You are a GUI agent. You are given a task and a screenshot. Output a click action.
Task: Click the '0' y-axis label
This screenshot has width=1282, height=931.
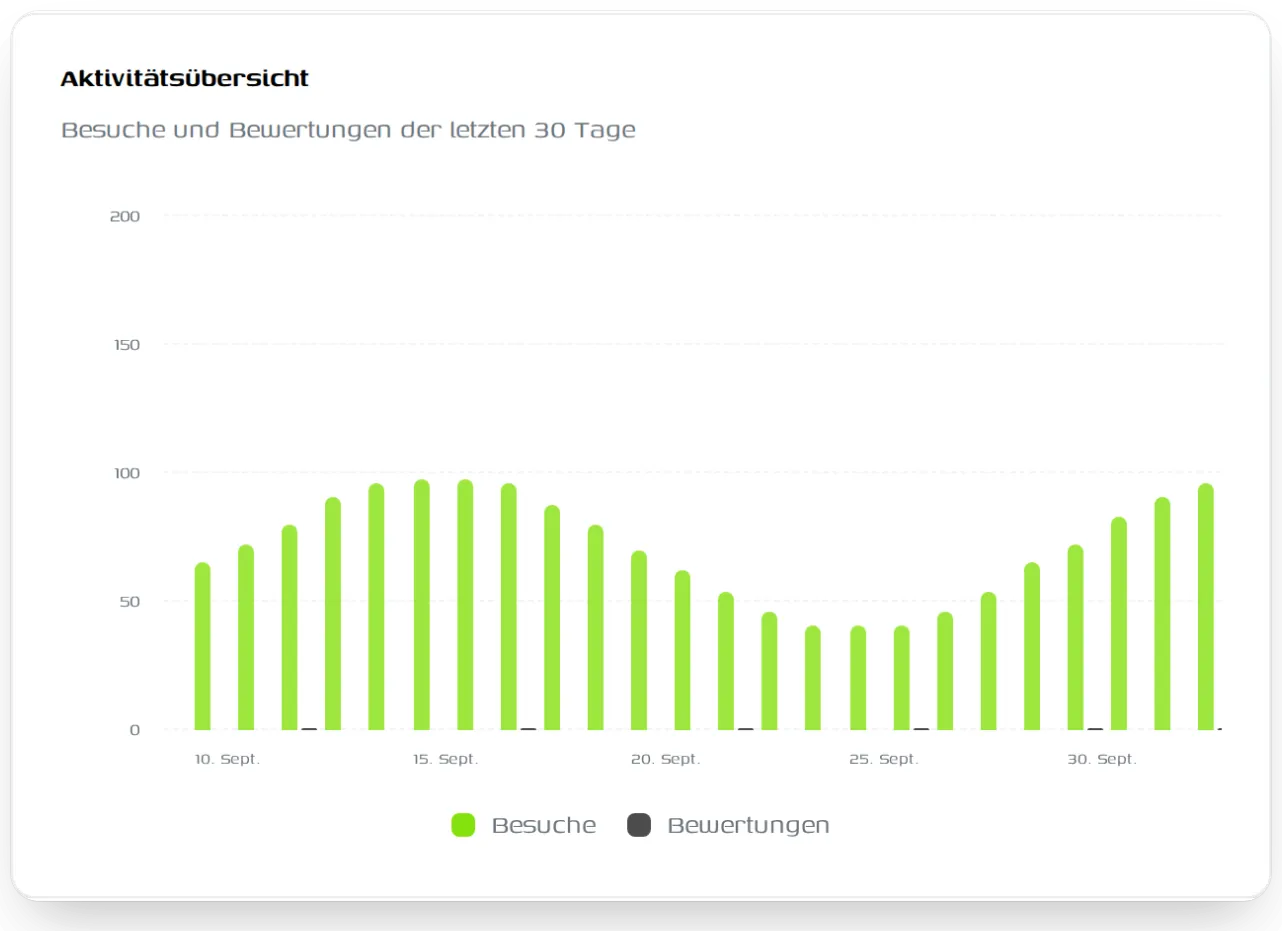(135, 730)
